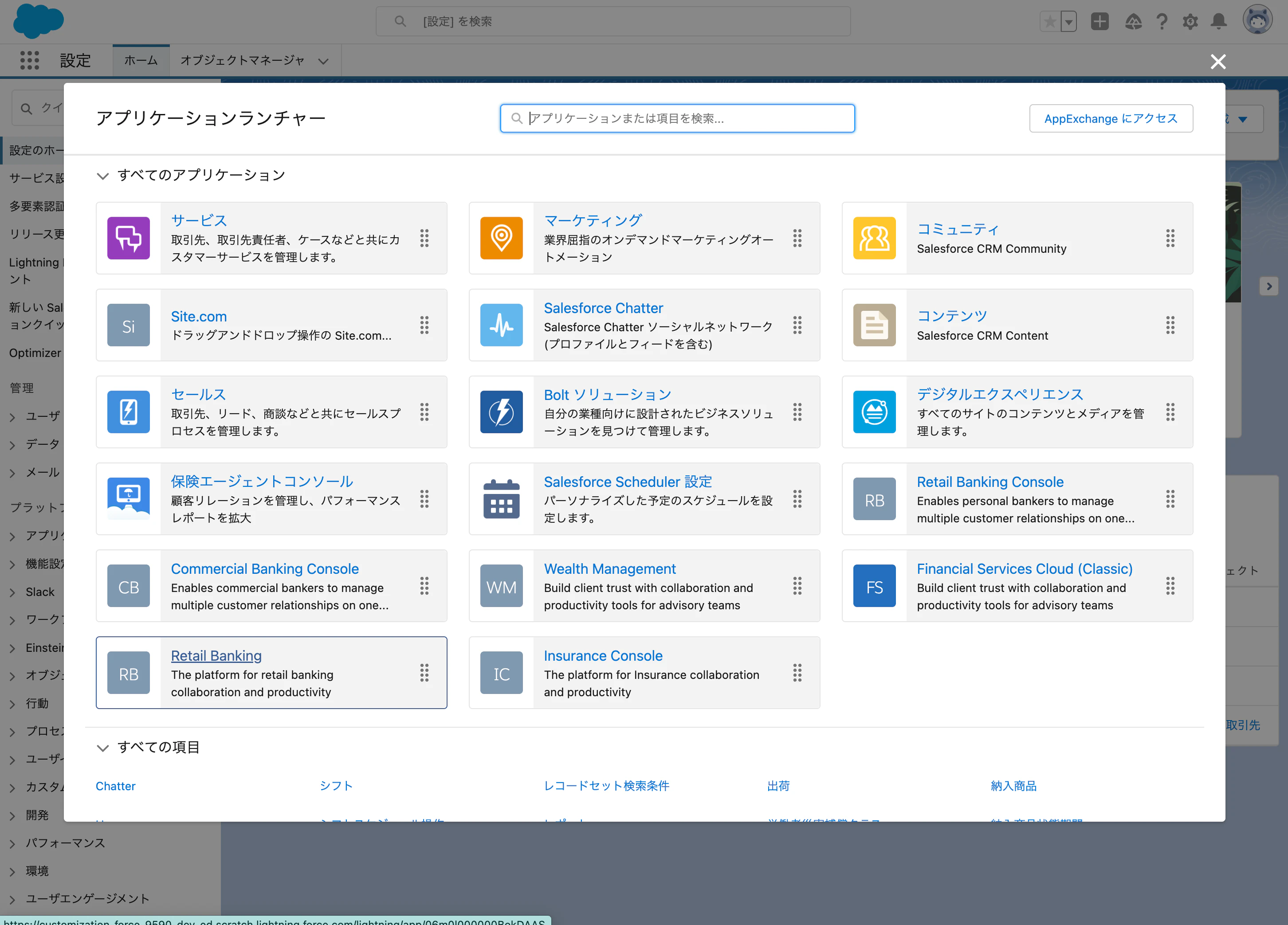
Task: Click the background carousel next arrow
Action: [1269, 286]
